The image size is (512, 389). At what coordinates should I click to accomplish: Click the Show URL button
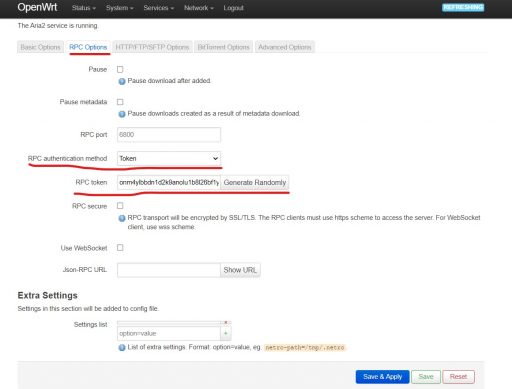(x=240, y=270)
